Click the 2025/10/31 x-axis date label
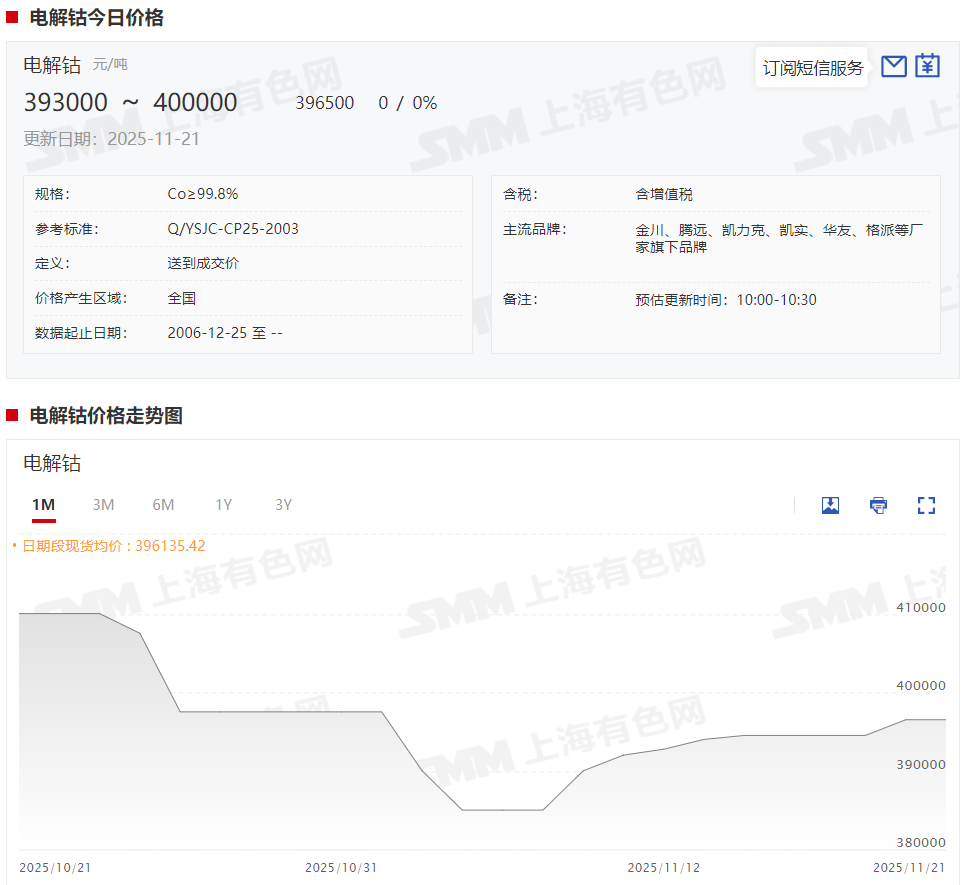The width and height of the screenshot is (968, 885). click(x=341, y=867)
